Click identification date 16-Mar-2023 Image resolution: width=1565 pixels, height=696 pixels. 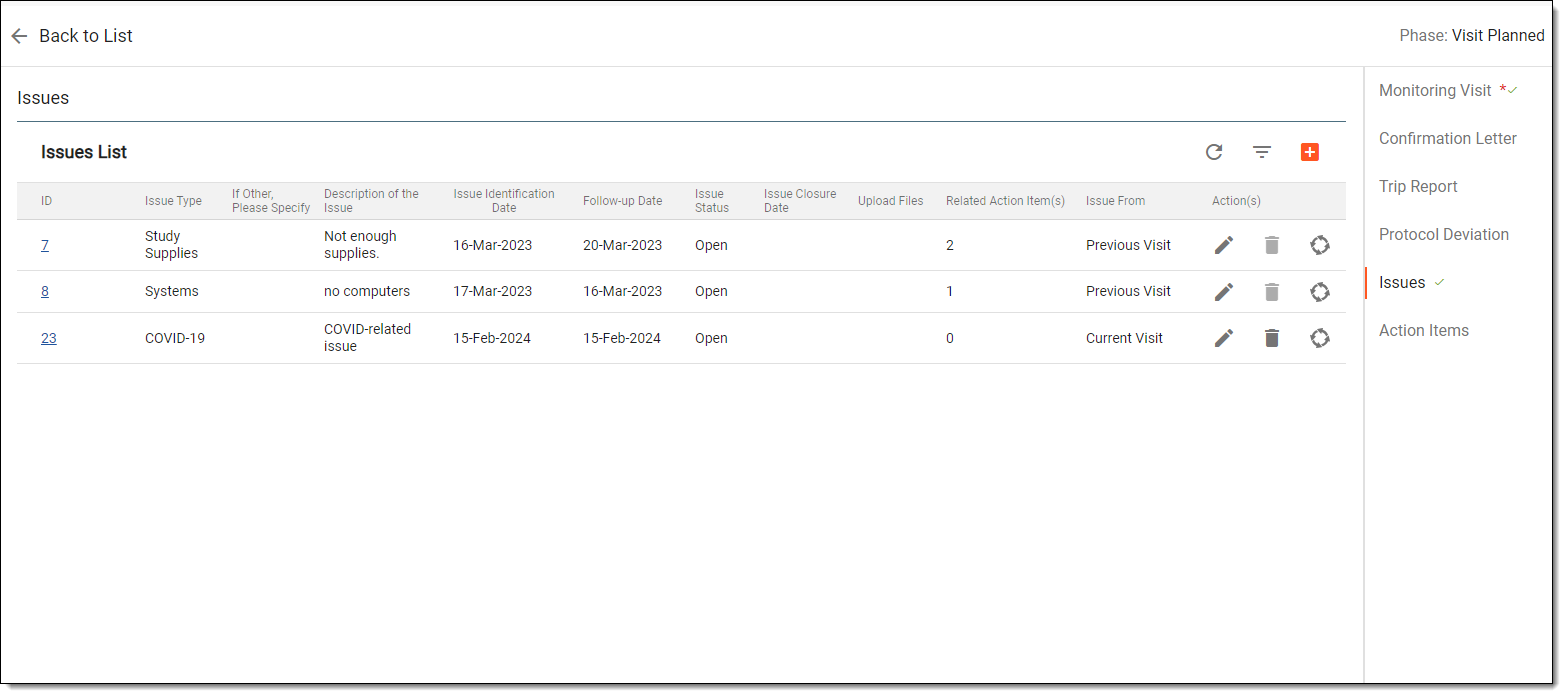click(x=492, y=245)
